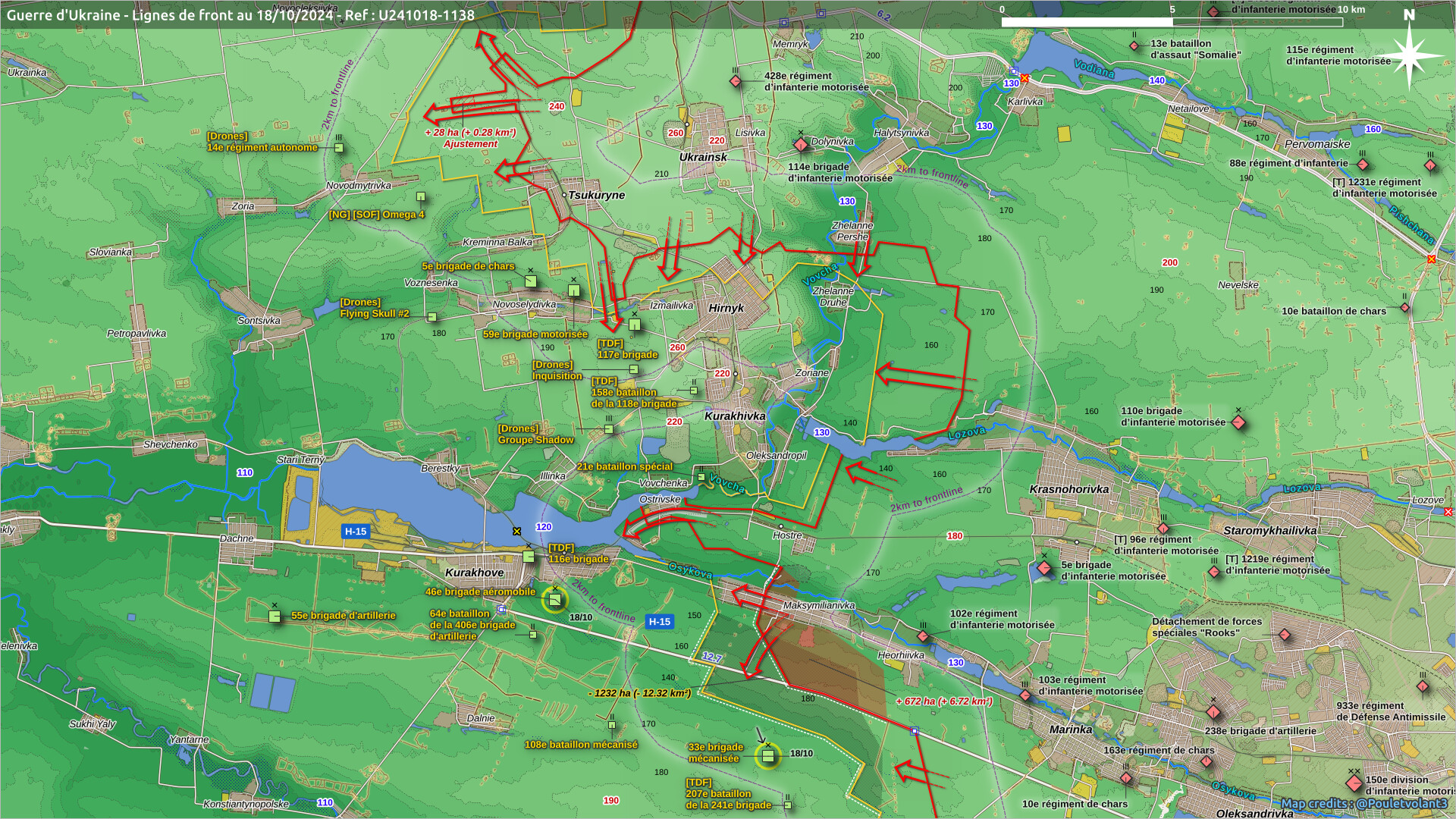Select the circled 33e brigade mécanisée unit icon

coord(767,755)
